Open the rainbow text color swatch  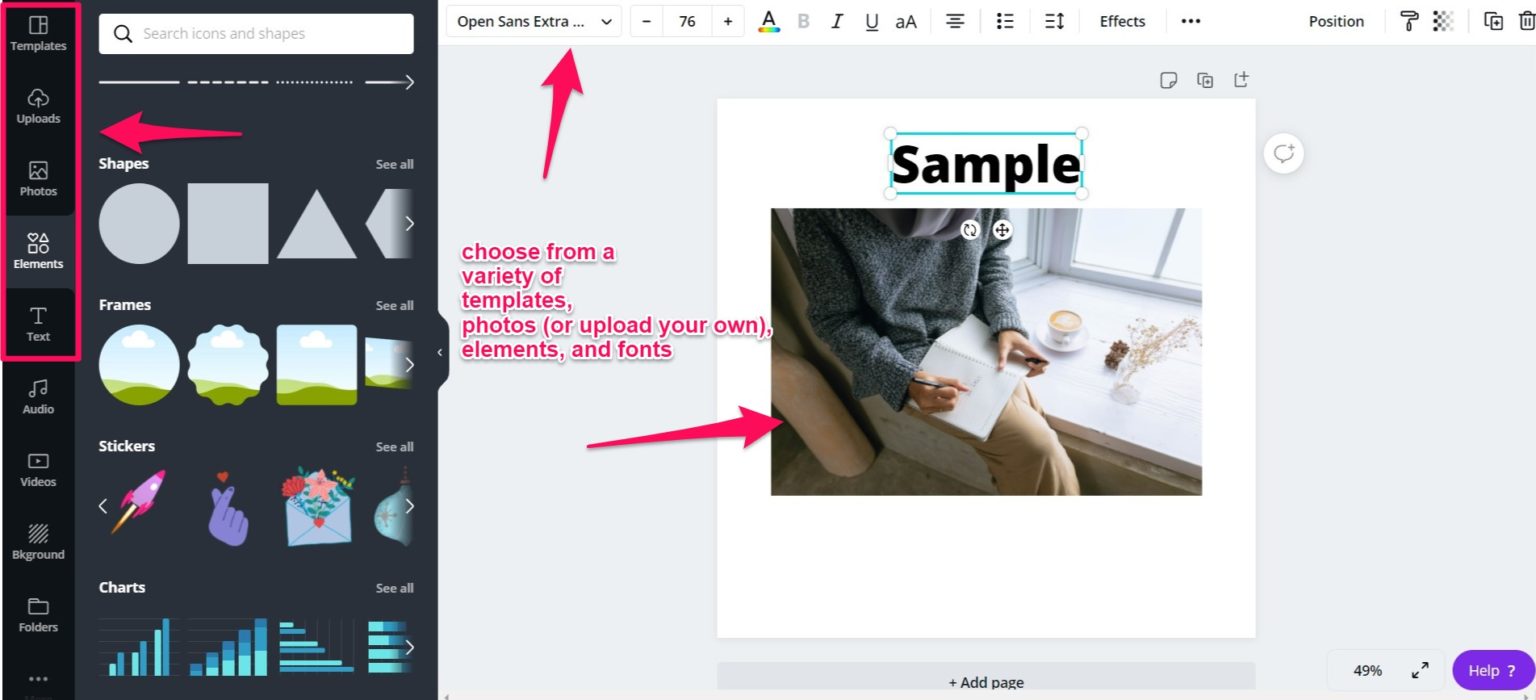[x=769, y=20]
